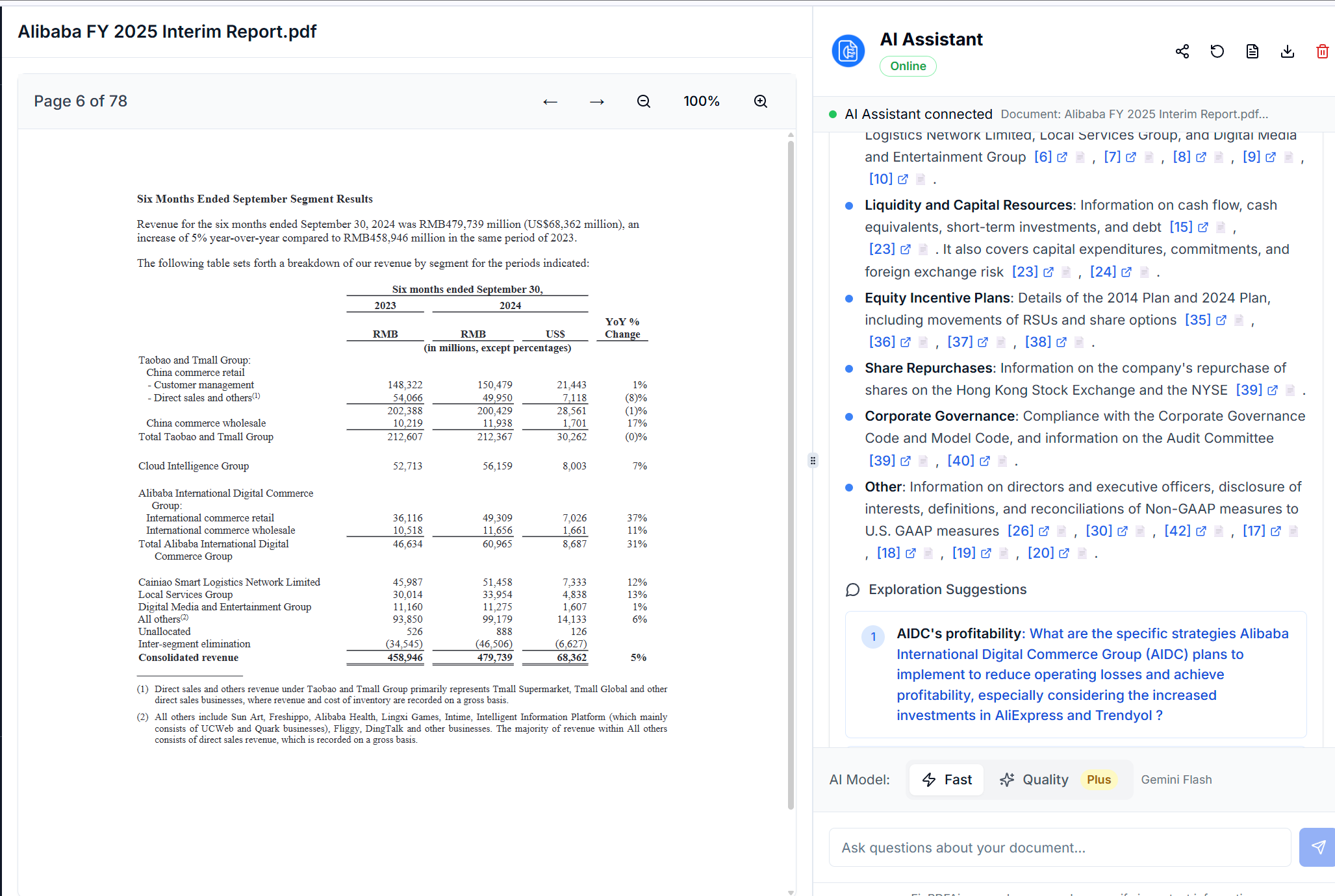Click the Cloud Intelligence Group row label
The width and height of the screenshot is (1335, 896).
coord(194,466)
